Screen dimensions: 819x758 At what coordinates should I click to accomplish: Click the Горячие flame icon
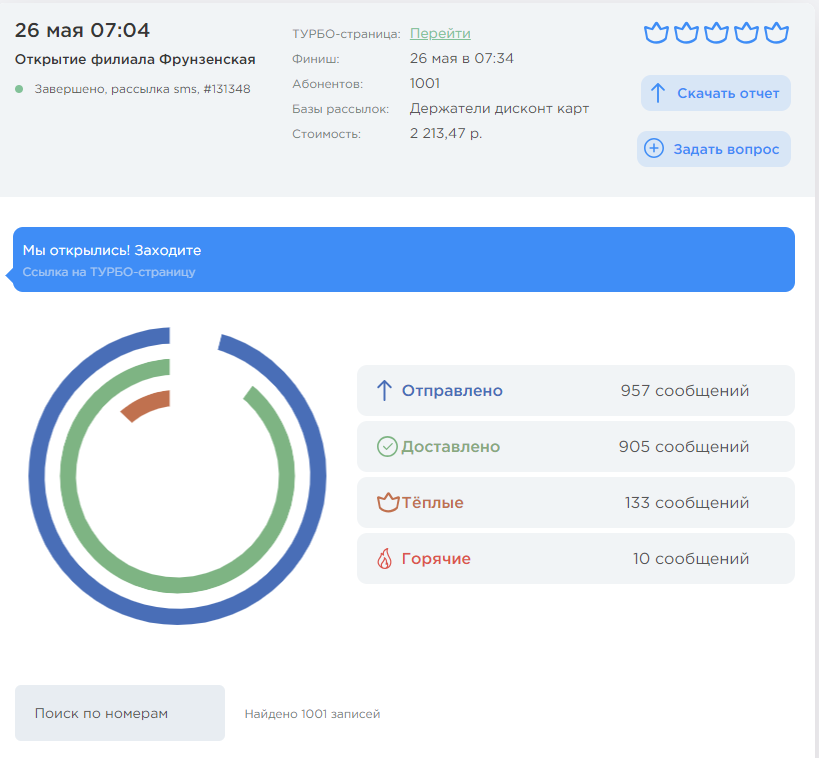385,559
